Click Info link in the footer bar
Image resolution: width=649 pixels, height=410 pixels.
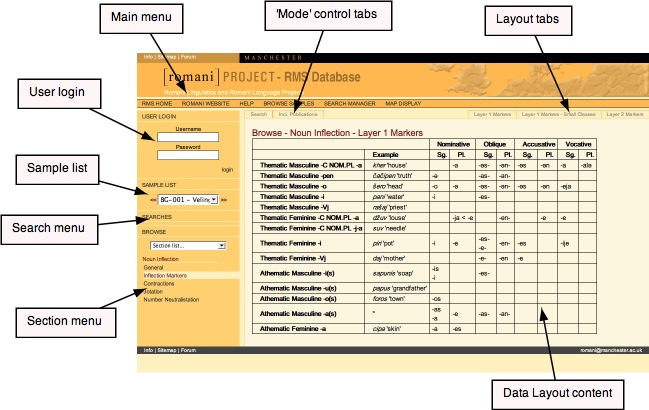pyautogui.click(x=148, y=350)
